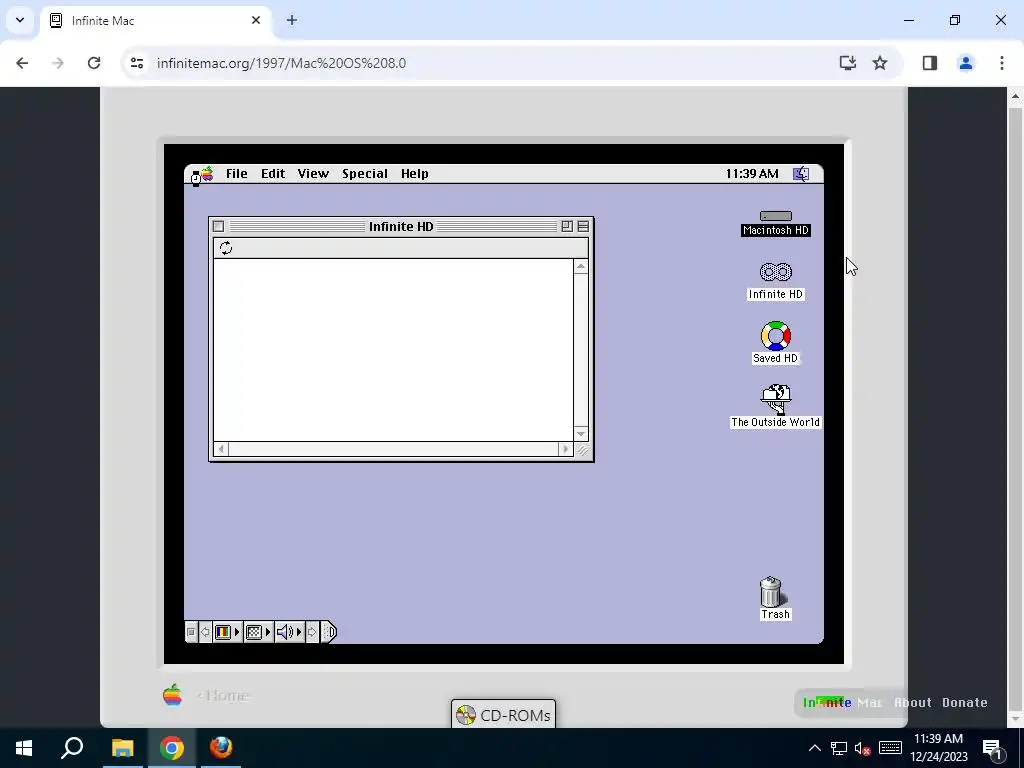Open the View menu
This screenshot has width=1024, height=768.
click(x=313, y=174)
